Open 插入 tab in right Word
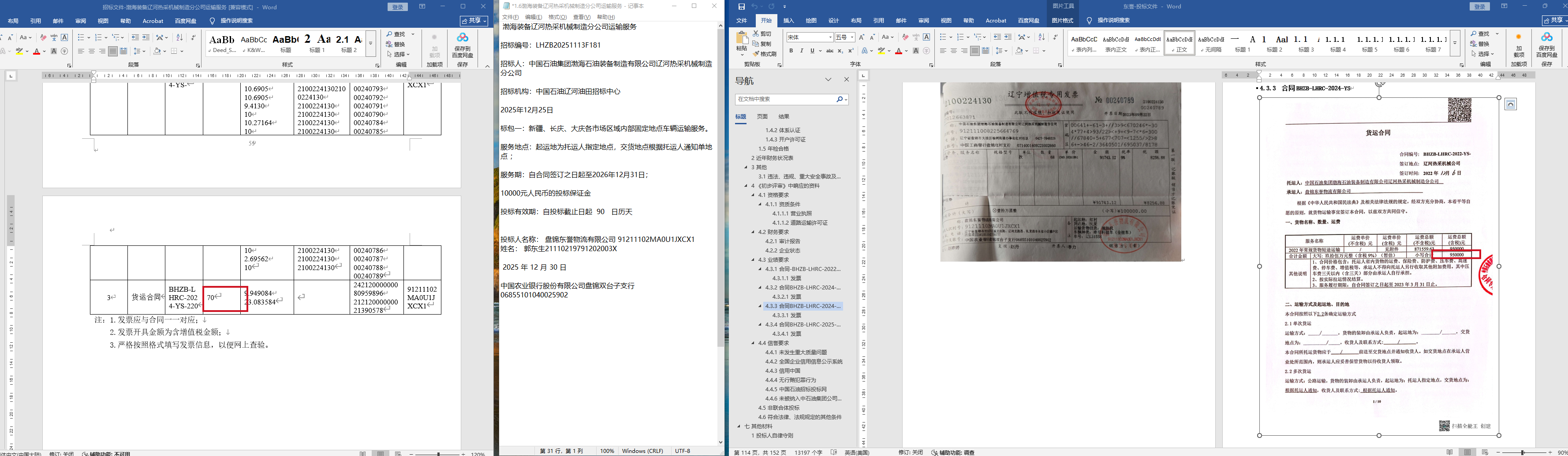1568x456 pixels. click(x=788, y=21)
